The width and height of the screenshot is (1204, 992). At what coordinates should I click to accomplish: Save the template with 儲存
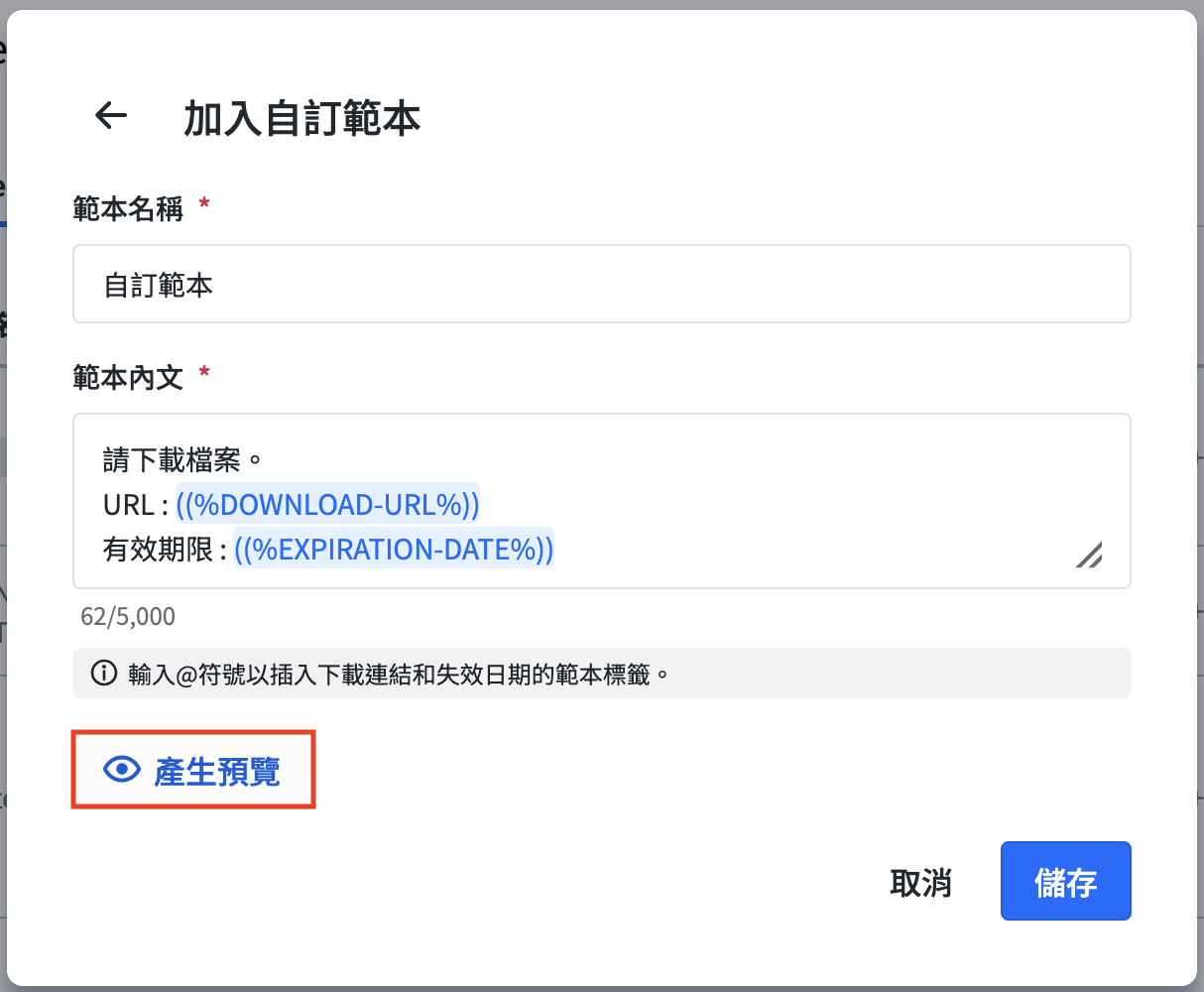tap(1065, 882)
